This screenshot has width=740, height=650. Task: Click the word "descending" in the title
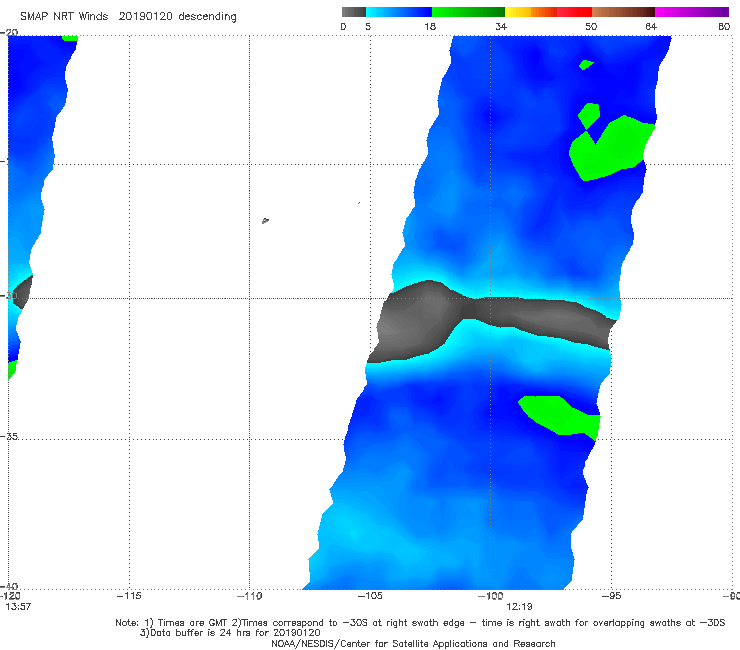click(208, 17)
